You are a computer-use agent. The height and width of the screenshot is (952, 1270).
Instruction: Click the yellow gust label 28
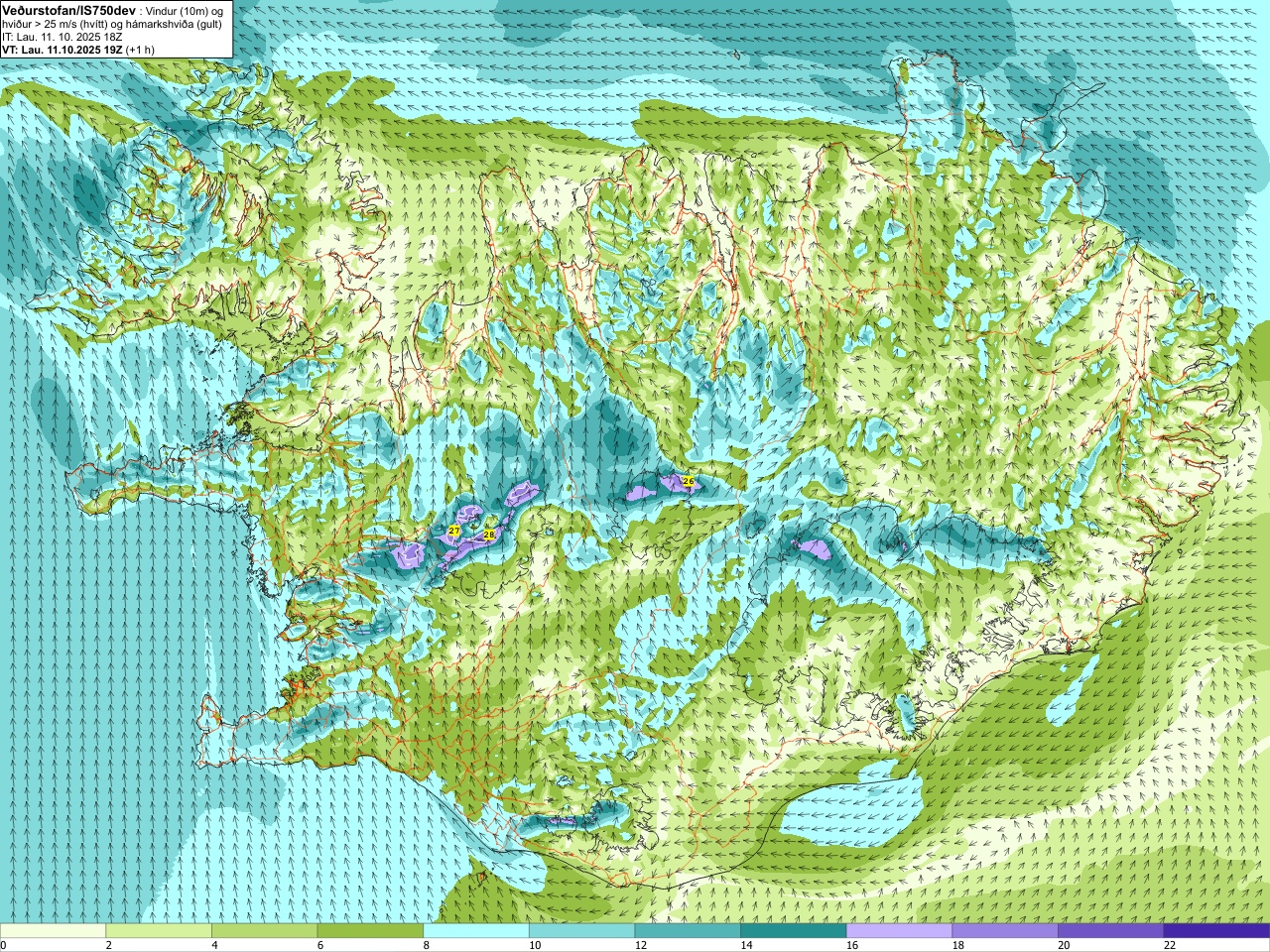click(x=489, y=535)
